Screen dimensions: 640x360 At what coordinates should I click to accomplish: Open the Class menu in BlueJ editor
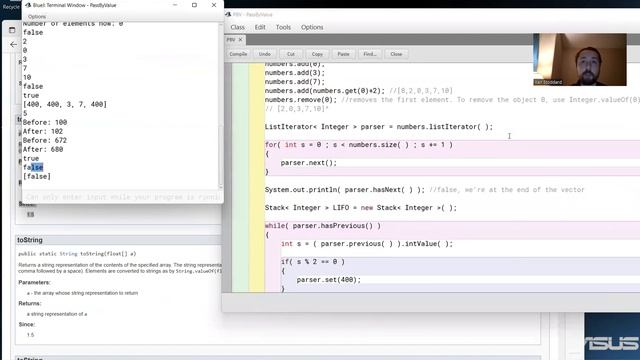tap(237, 27)
